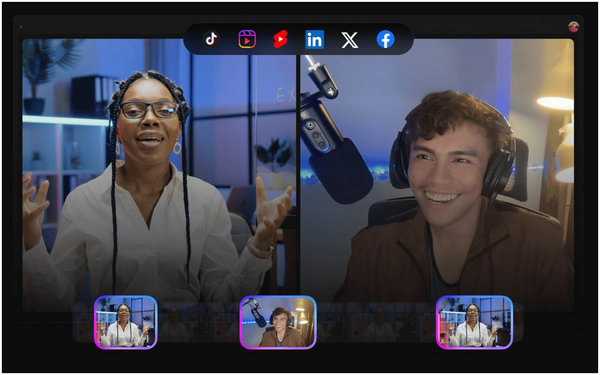Screen dimensions: 600x375
Task: Select the highlighted clip of the man with headphones
Action: pyautogui.click(x=278, y=322)
